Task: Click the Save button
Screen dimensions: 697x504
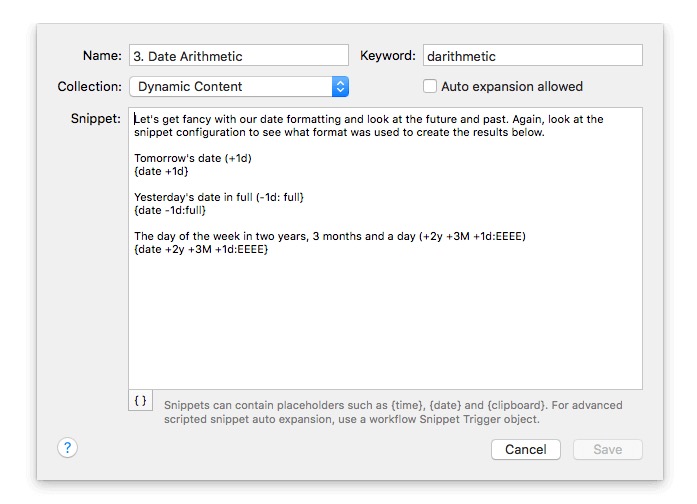Action: pyautogui.click(x=607, y=450)
